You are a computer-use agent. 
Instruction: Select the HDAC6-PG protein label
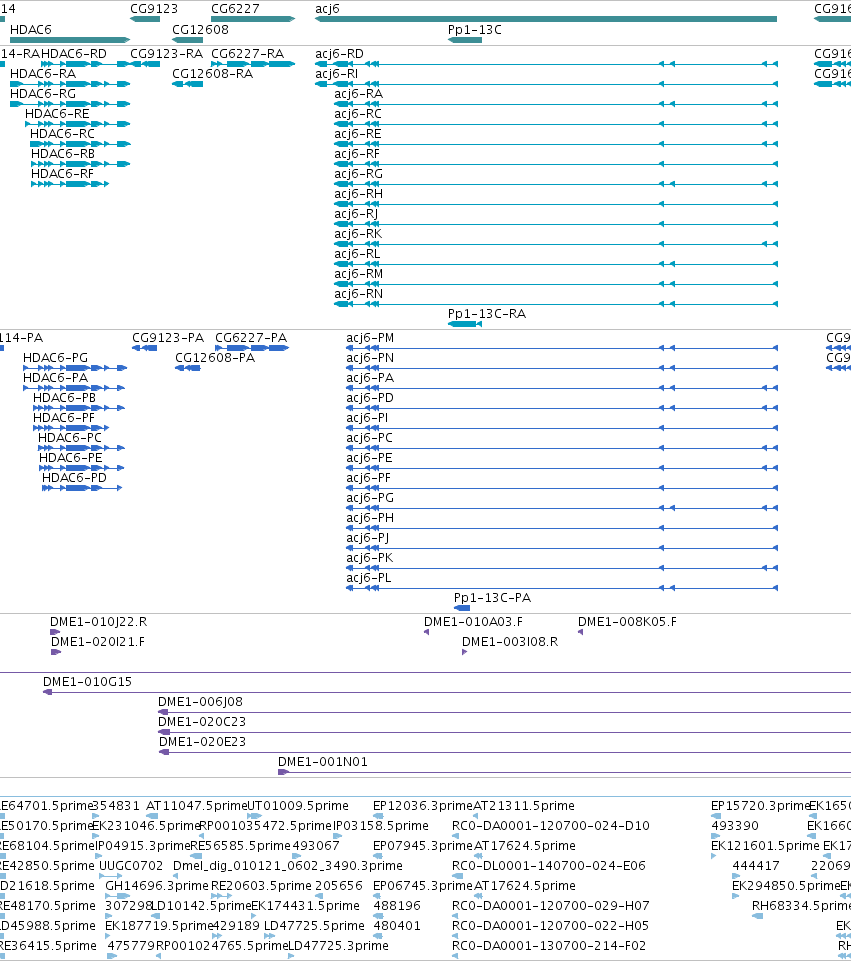pos(55,357)
